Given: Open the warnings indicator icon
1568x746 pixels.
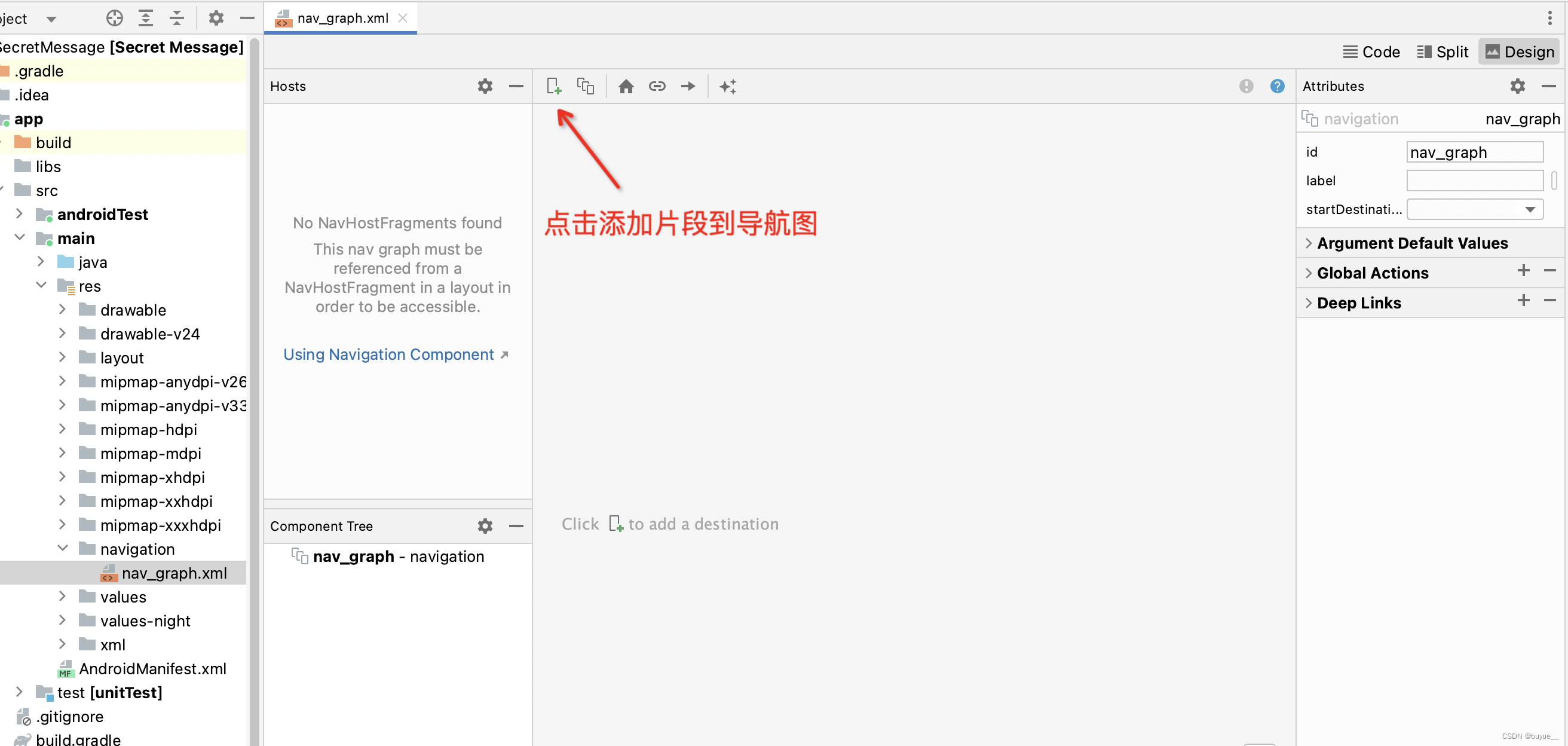Looking at the screenshot, I should point(1246,87).
